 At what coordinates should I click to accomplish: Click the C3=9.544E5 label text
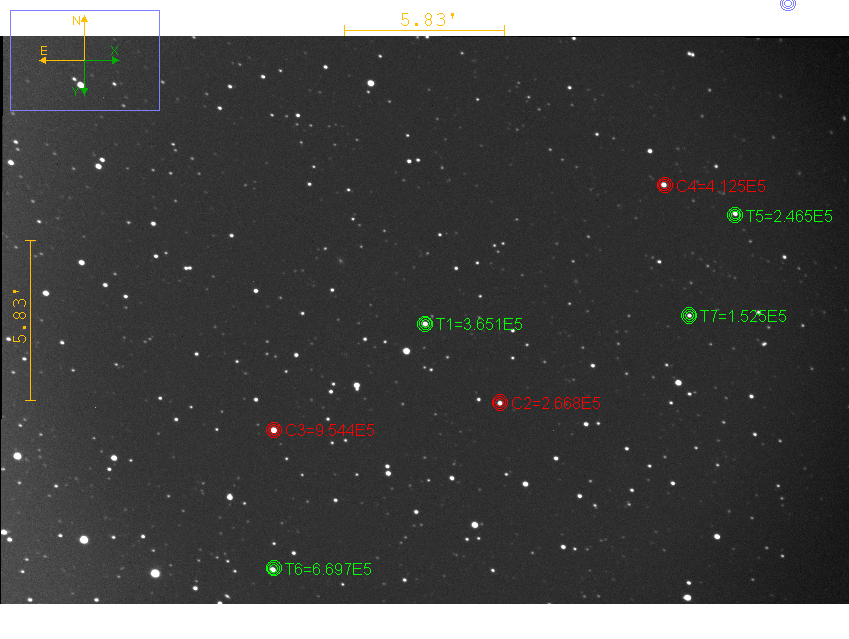tap(329, 431)
